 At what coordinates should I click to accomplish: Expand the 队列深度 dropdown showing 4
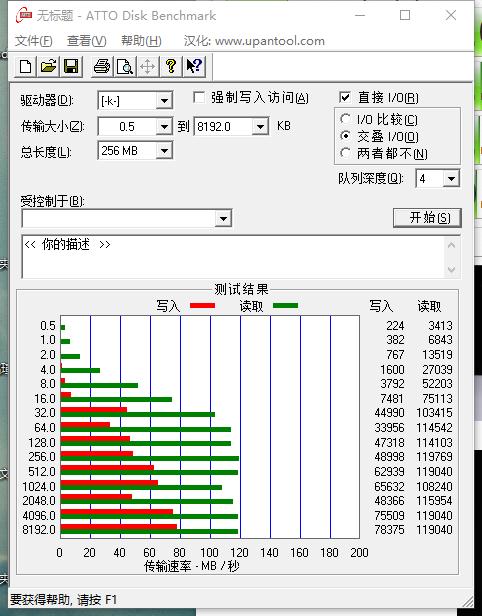tap(451, 179)
